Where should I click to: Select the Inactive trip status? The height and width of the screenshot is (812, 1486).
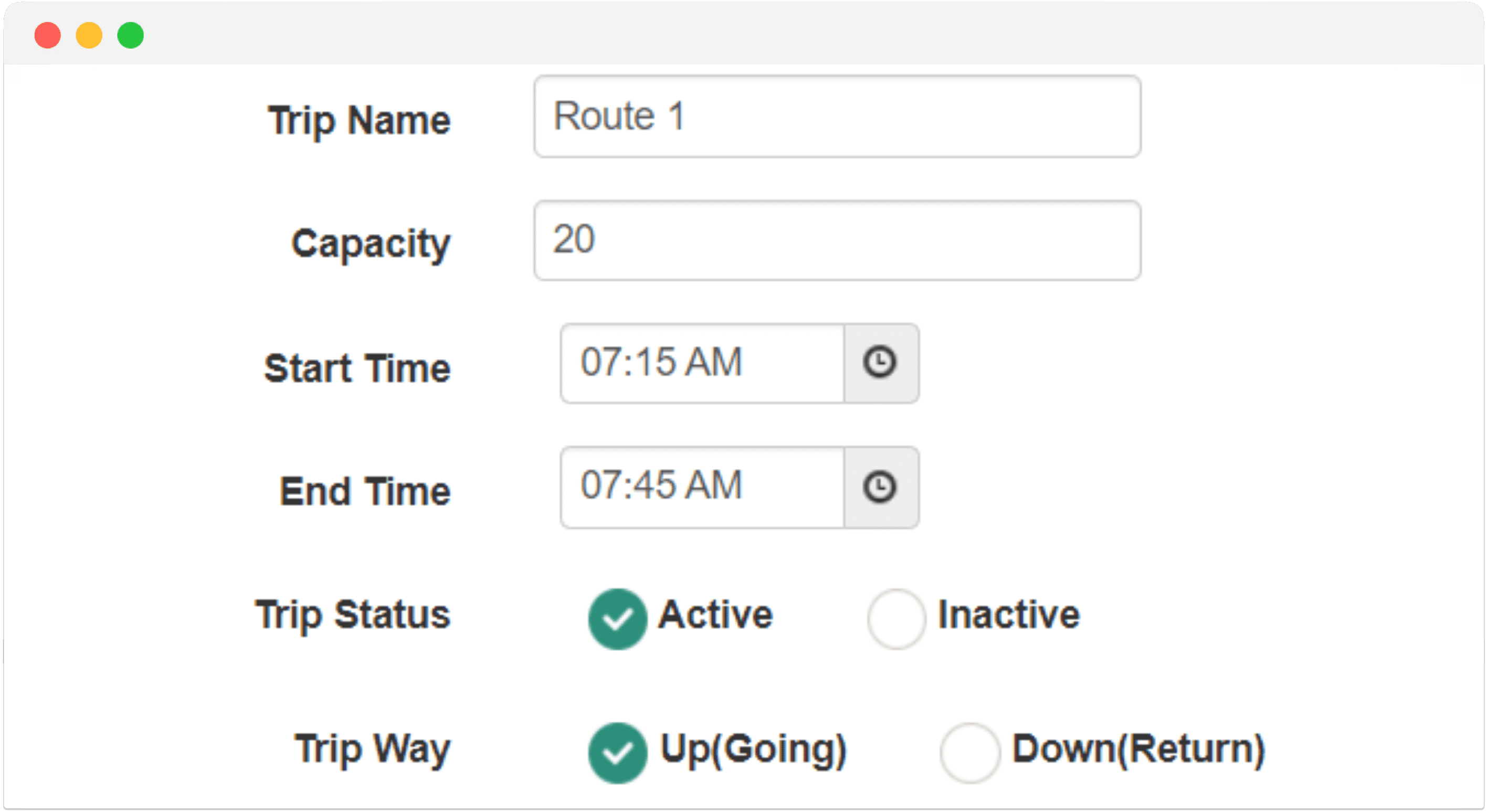[x=897, y=619]
